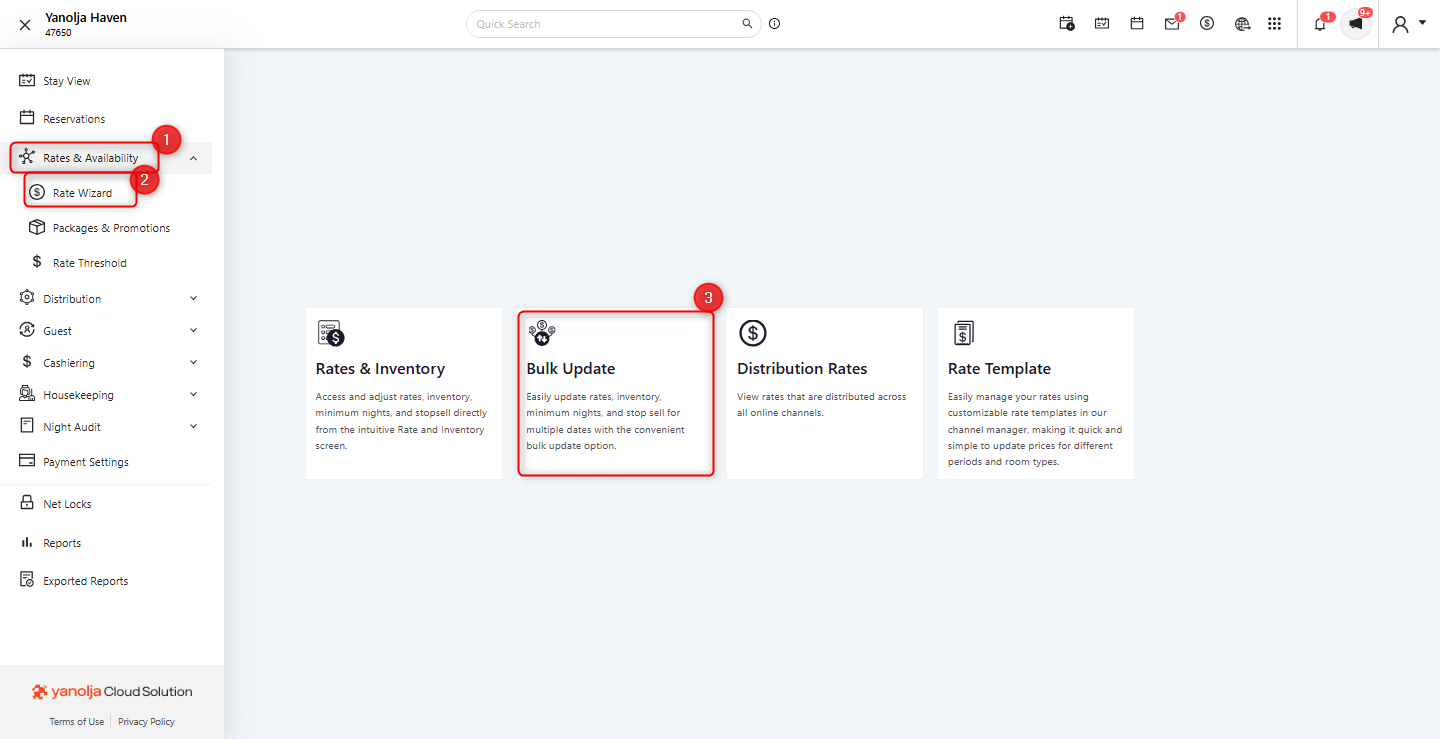The height and width of the screenshot is (739, 1440).
Task: Click the dollar circle icon in header
Action: [1207, 23]
